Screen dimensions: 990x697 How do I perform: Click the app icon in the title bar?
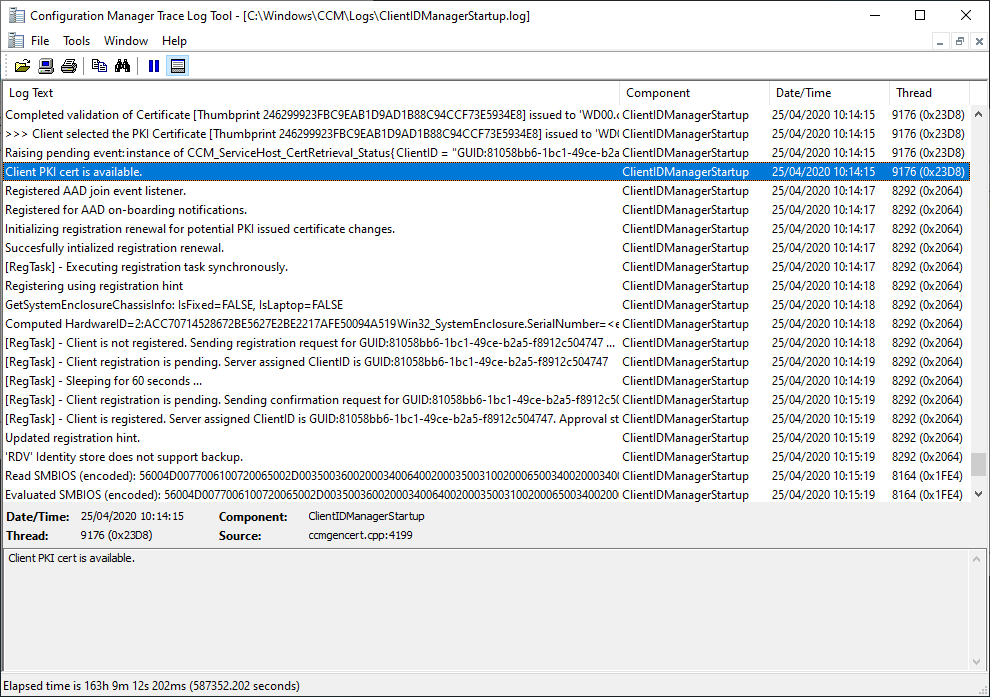coord(15,16)
